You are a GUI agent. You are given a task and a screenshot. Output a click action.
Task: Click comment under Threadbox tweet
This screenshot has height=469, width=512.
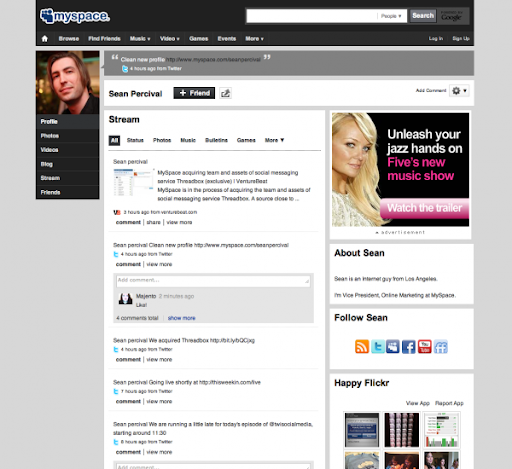(128, 360)
